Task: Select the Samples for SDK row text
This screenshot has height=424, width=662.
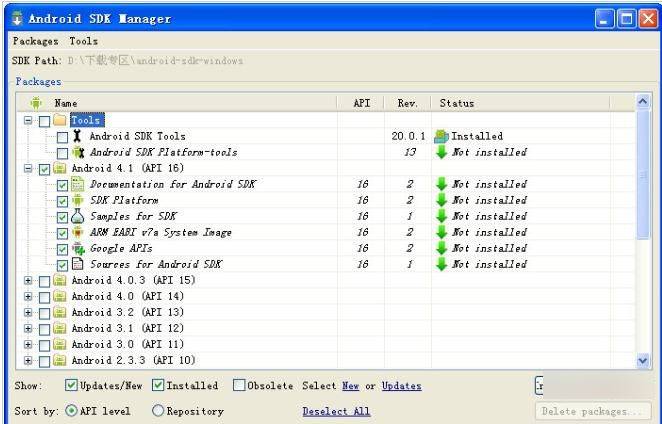Action: [133, 216]
